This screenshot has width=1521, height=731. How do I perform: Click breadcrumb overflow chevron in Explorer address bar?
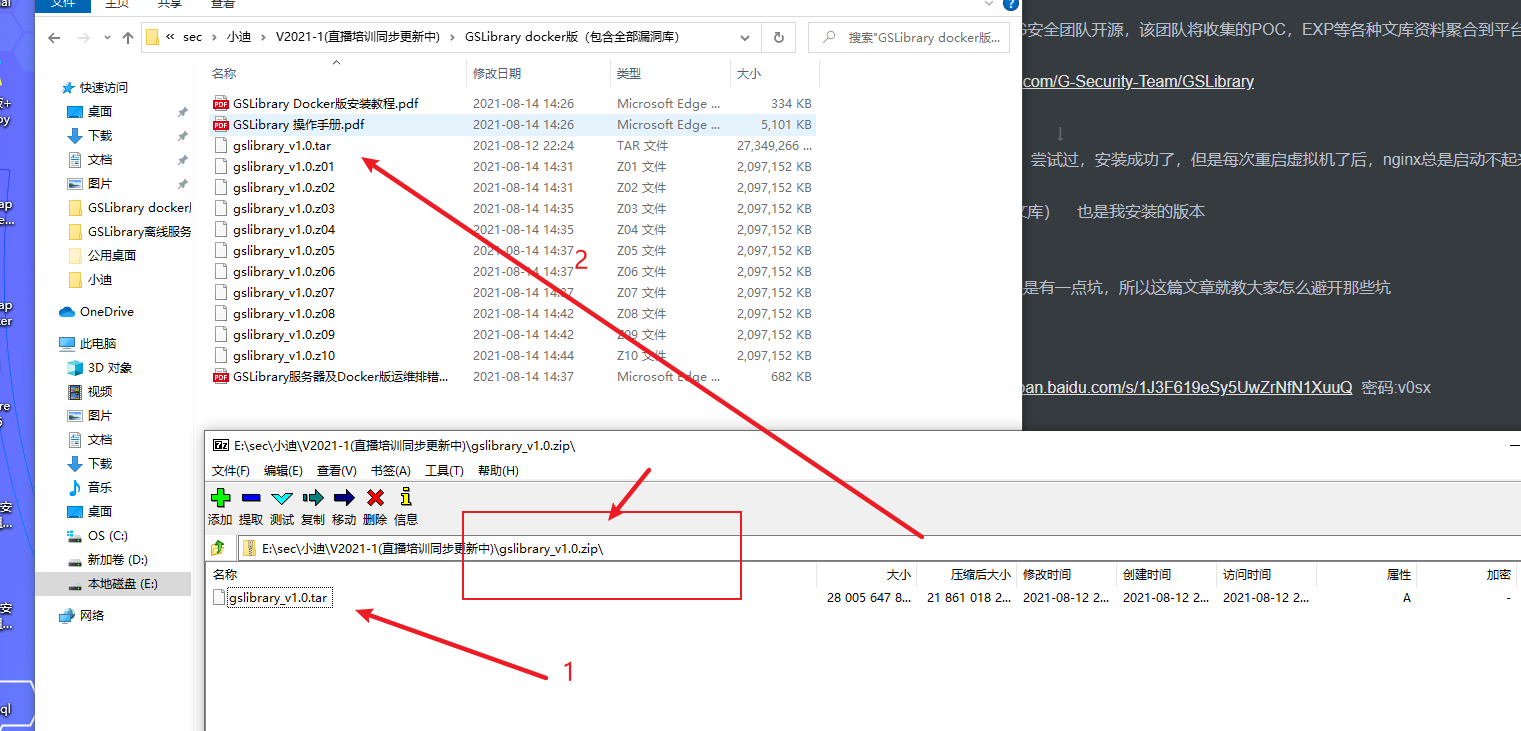click(x=171, y=38)
